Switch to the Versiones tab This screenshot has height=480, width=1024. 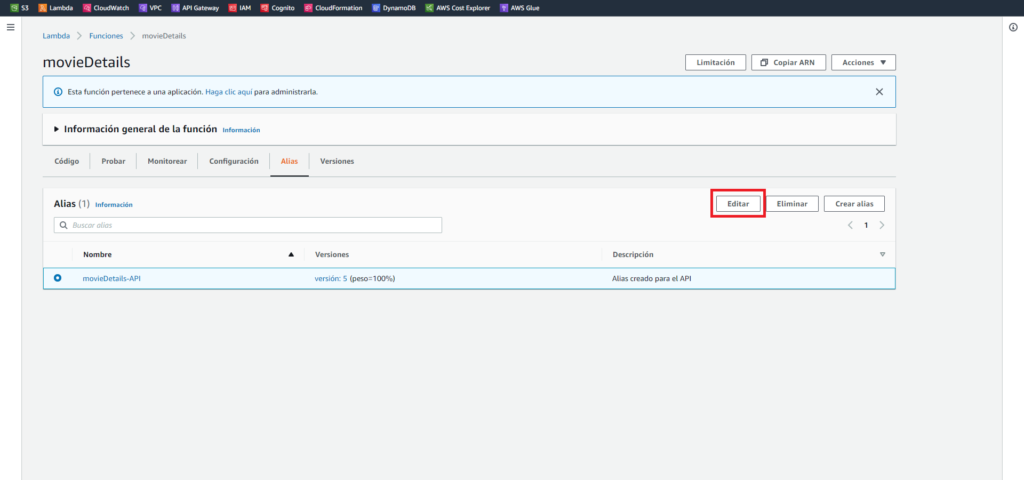pos(337,161)
